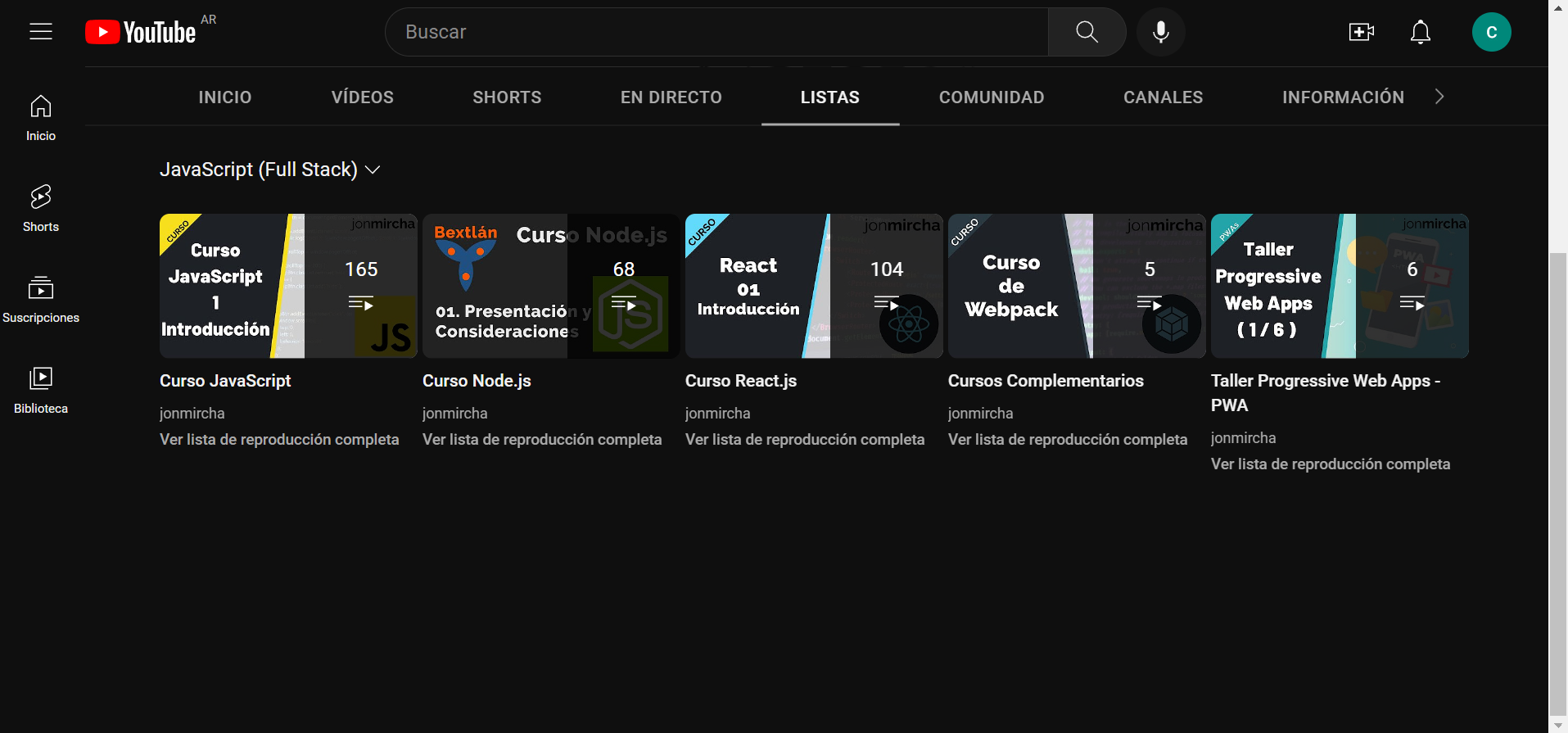Open jonmircha channel under Taller PWA

[x=1244, y=438]
